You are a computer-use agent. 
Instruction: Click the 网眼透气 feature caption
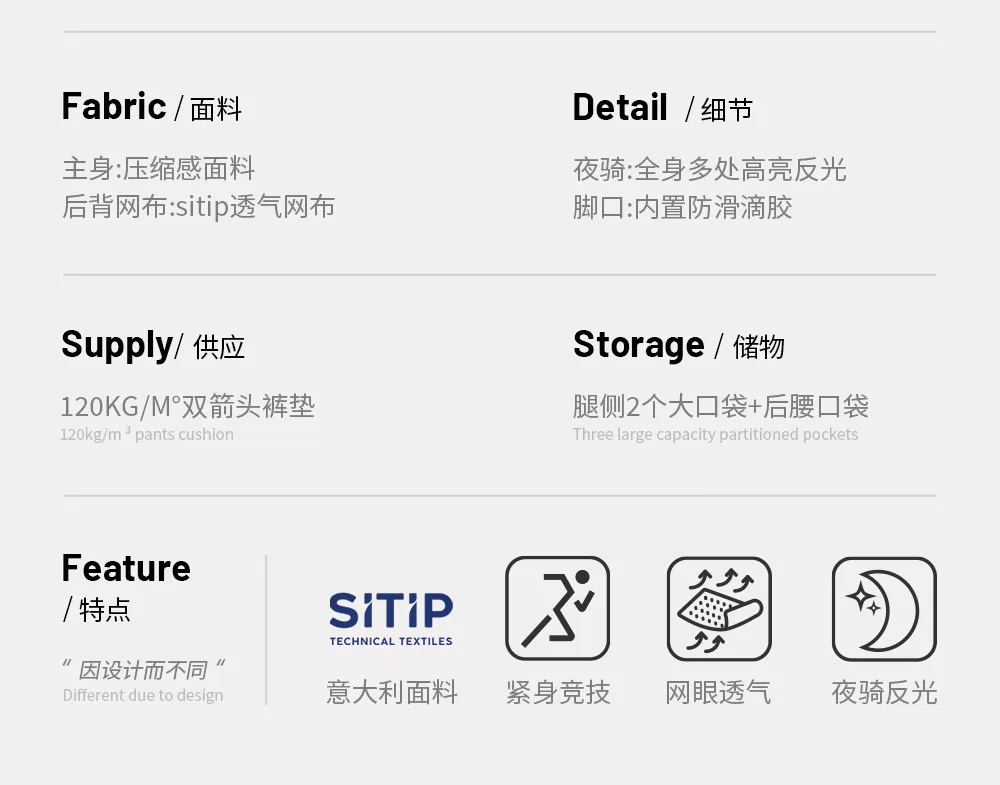pos(718,692)
